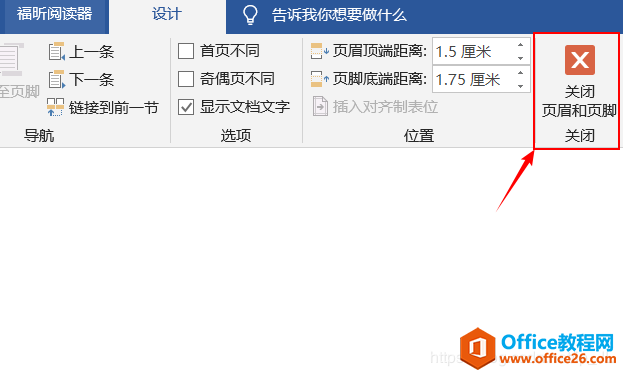Click the 位置 group label
The width and height of the screenshot is (623, 376).
[x=419, y=136]
